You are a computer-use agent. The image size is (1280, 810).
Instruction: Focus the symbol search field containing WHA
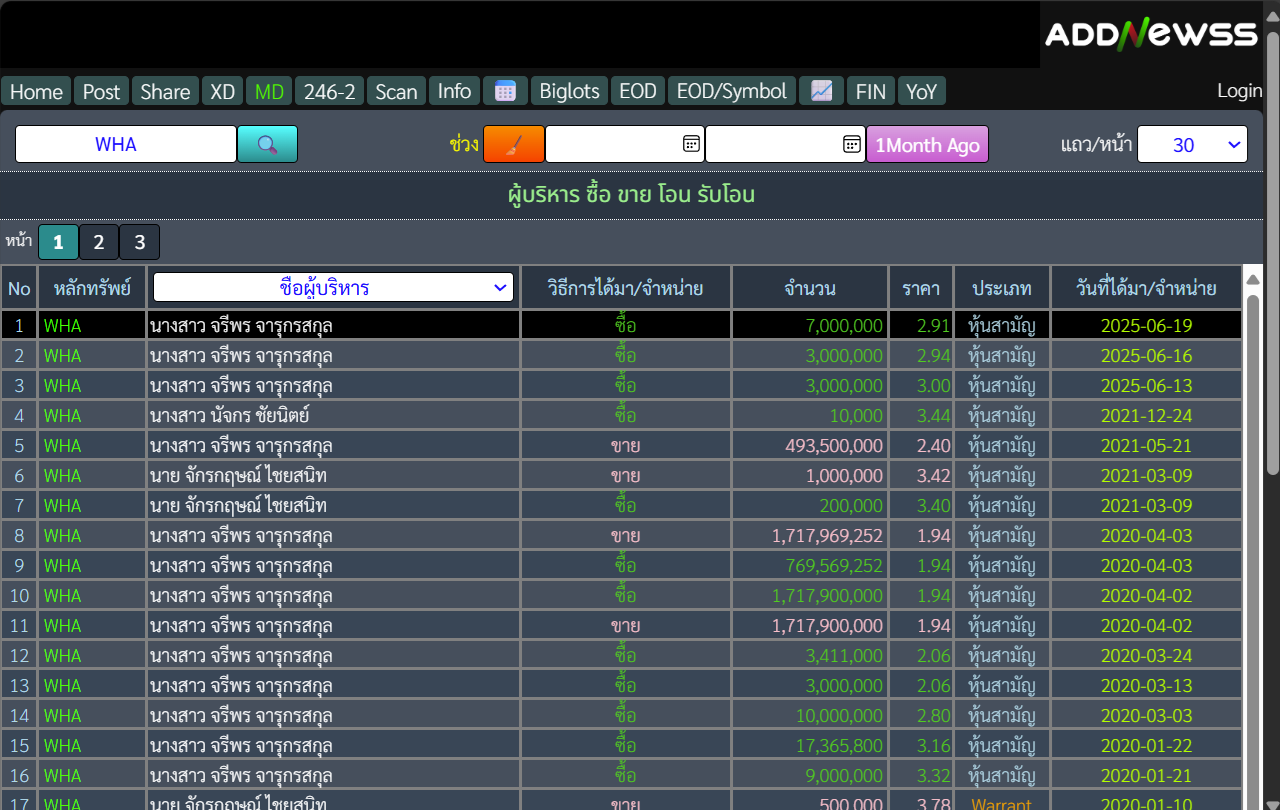point(126,144)
